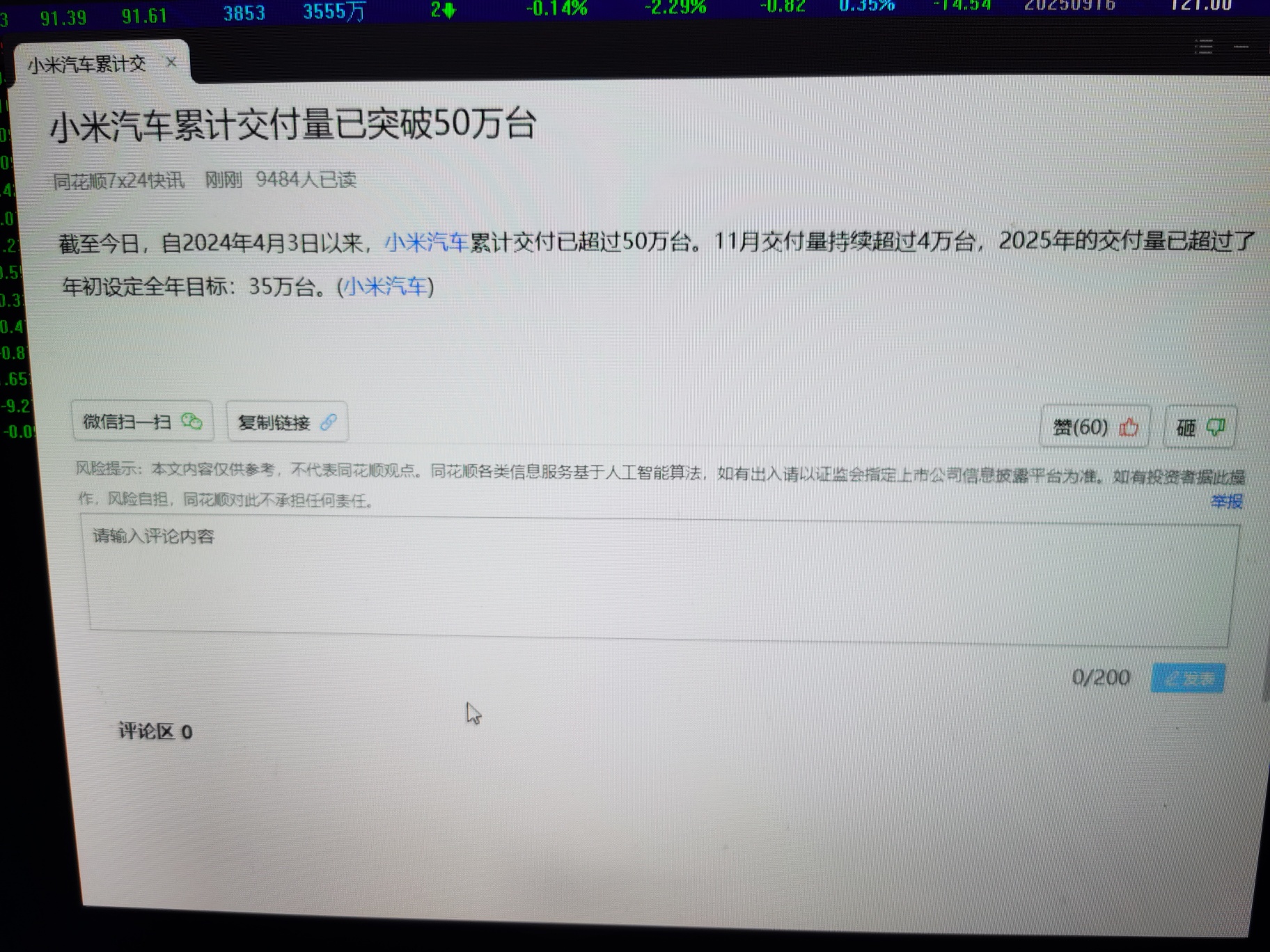Submit comment with 发表 button
Image resolution: width=1270 pixels, height=952 pixels.
click(x=1188, y=678)
